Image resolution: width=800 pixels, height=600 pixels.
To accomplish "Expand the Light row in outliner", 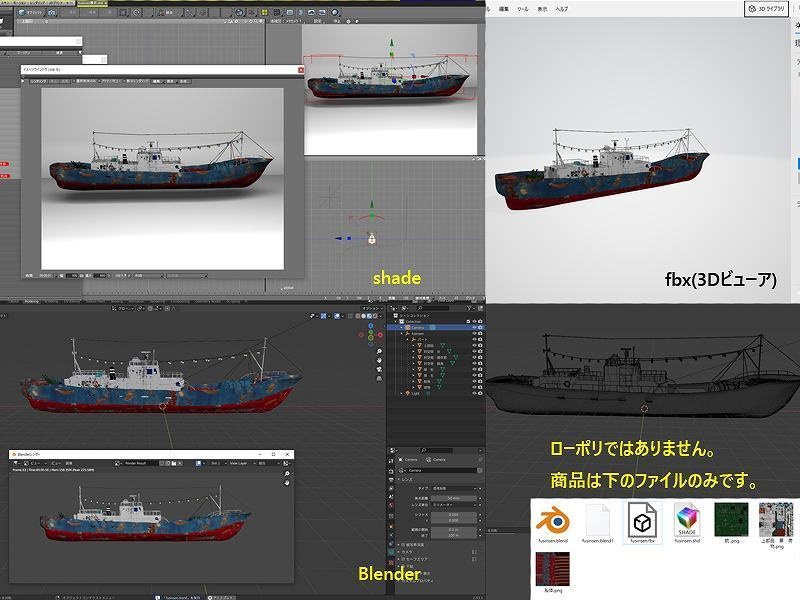I will click(402, 393).
